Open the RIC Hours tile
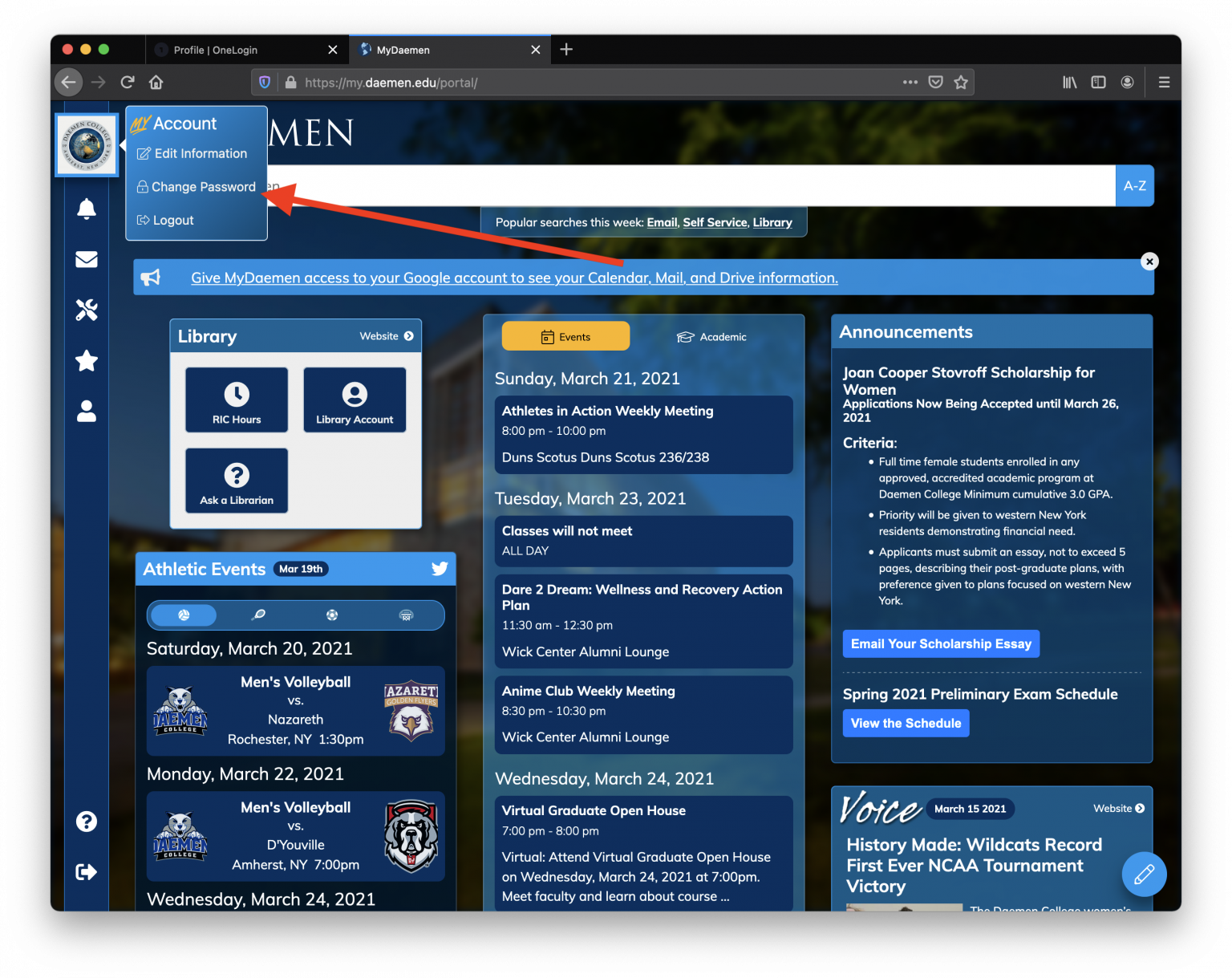 coord(237,400)
